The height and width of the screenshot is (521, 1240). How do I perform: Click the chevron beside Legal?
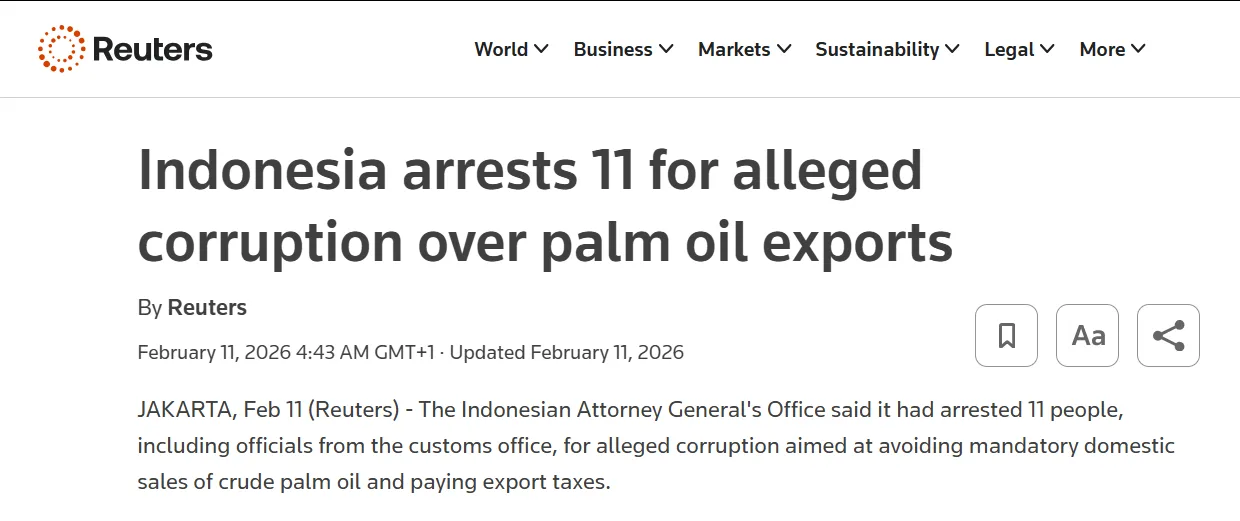pyautogui.click(x=1047, y=49)
